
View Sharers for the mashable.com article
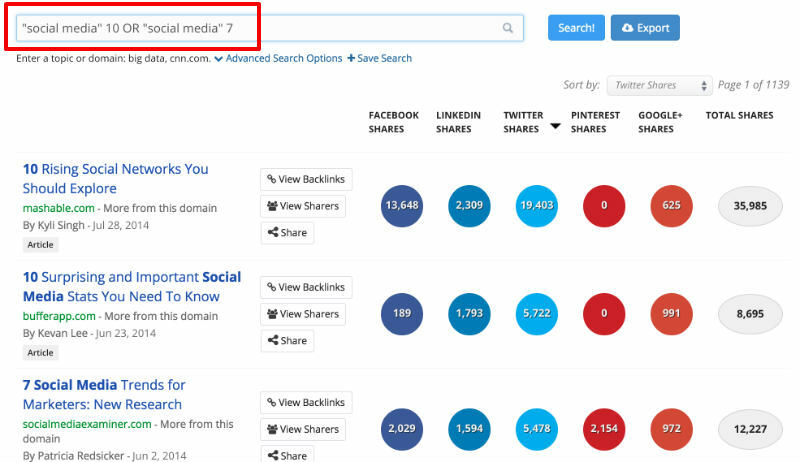(303, 206)
